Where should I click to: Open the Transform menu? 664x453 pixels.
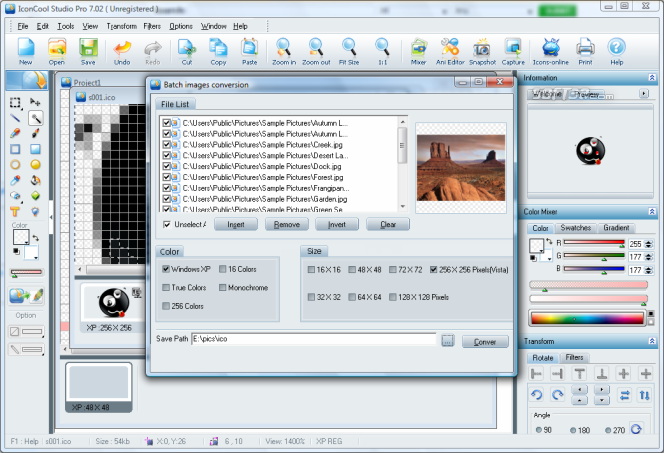tap(122, 26)
